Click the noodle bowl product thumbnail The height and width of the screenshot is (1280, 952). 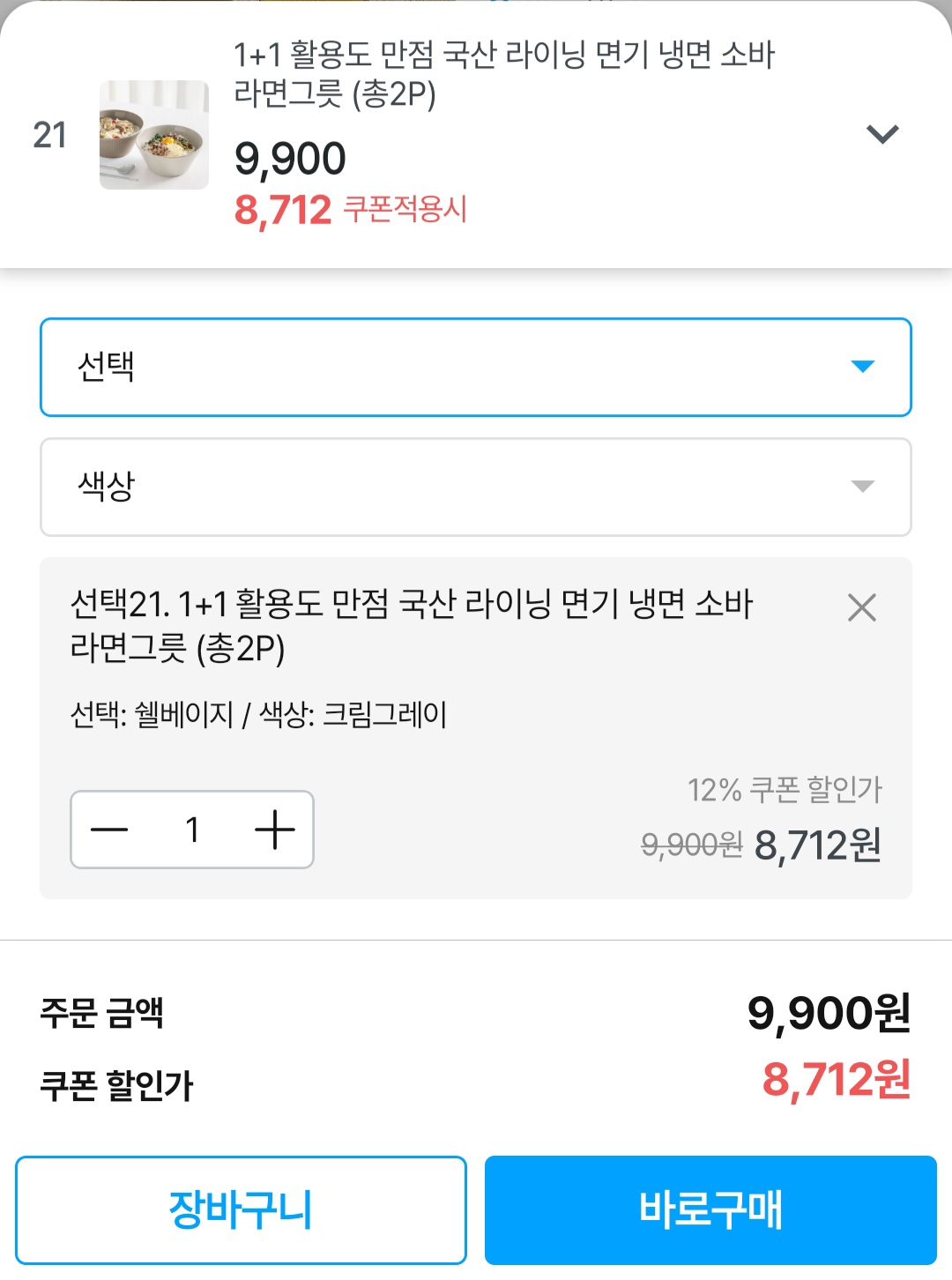(154, 135)
